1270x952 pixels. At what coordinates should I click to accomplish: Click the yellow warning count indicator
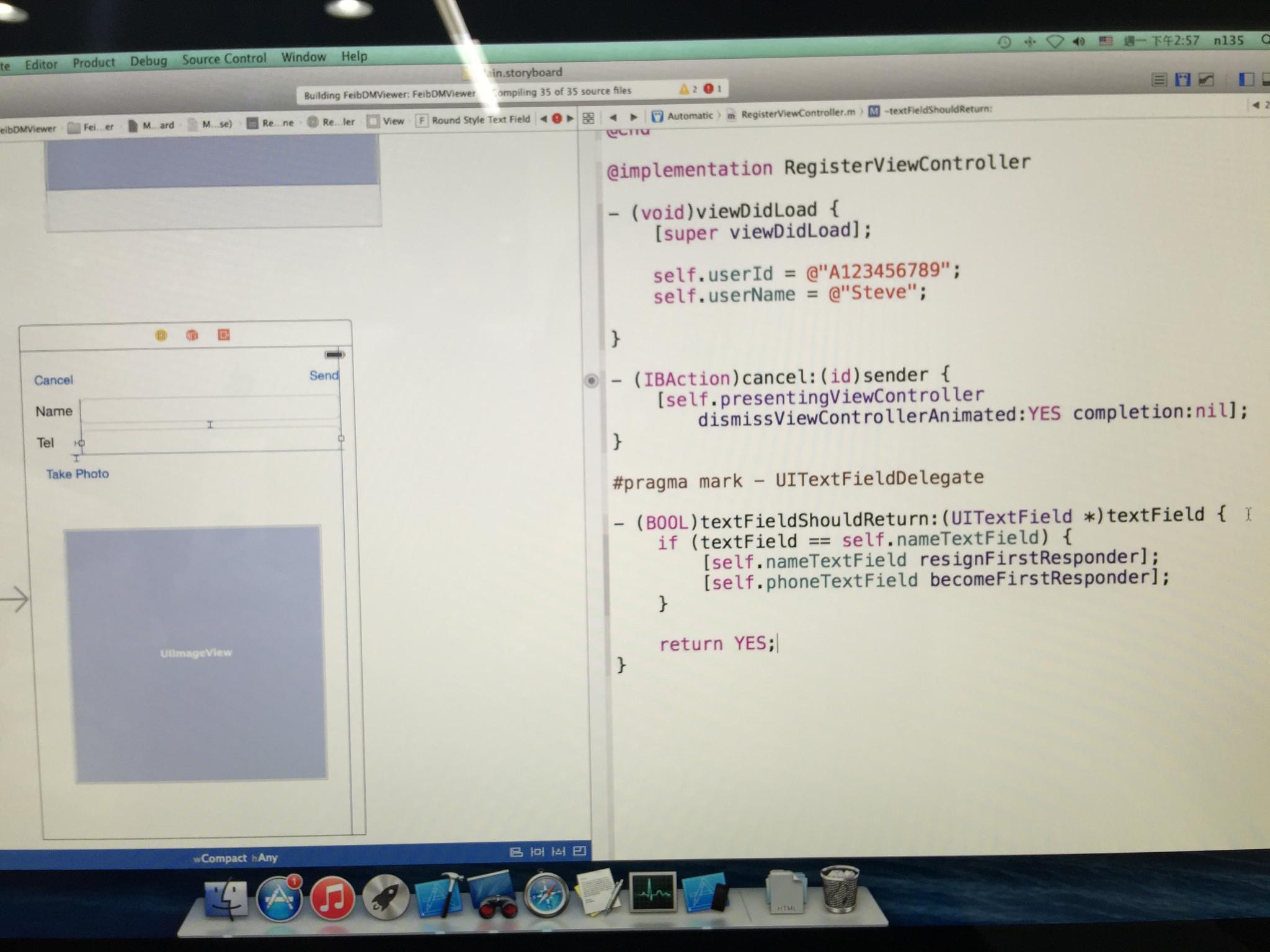(688, 89)
